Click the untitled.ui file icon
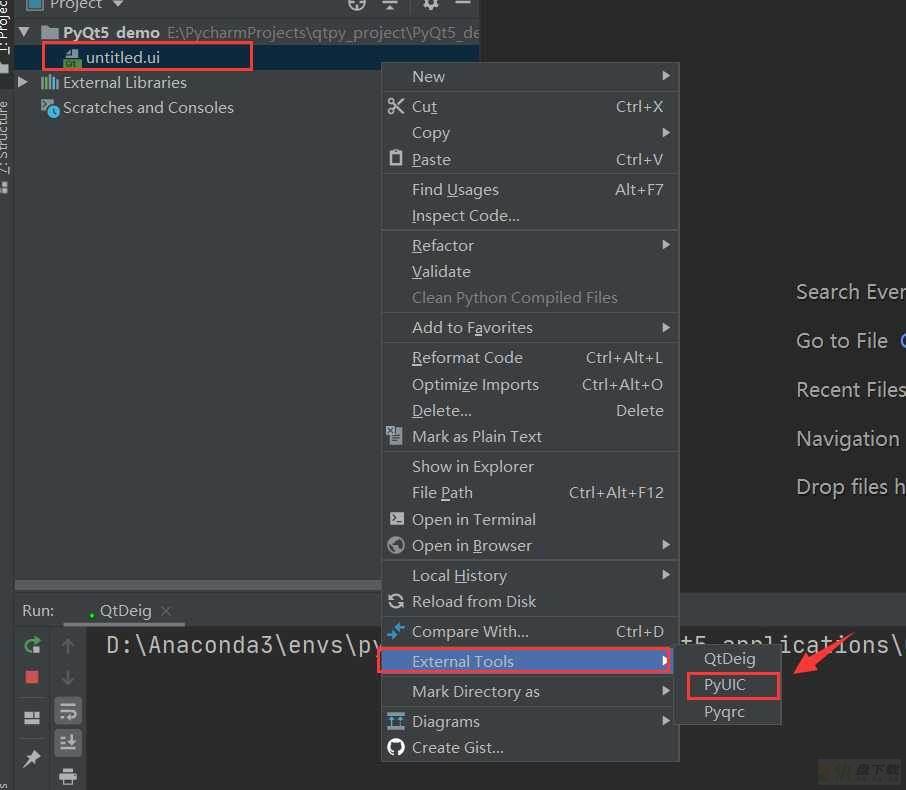The height and width of the screenshot is (790, 906). point(72,58)
